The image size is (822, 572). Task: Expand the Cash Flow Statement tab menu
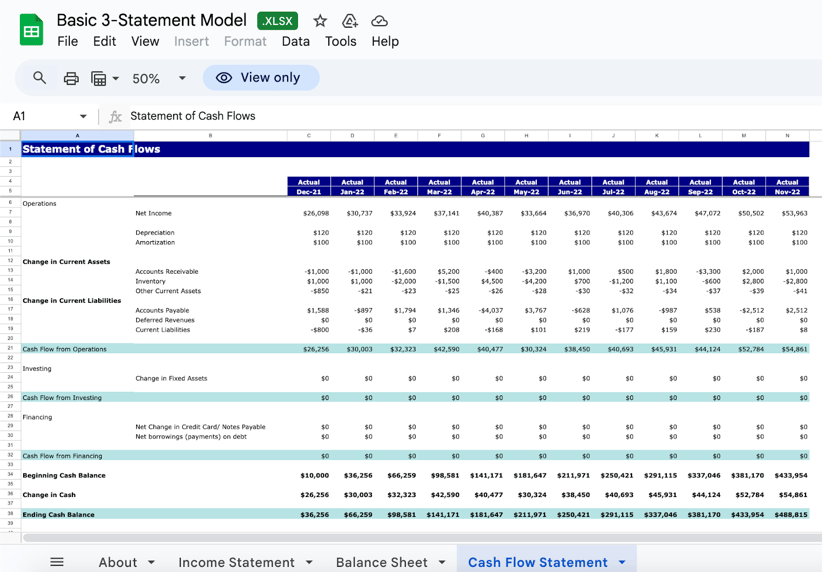(x=622, y=562)
